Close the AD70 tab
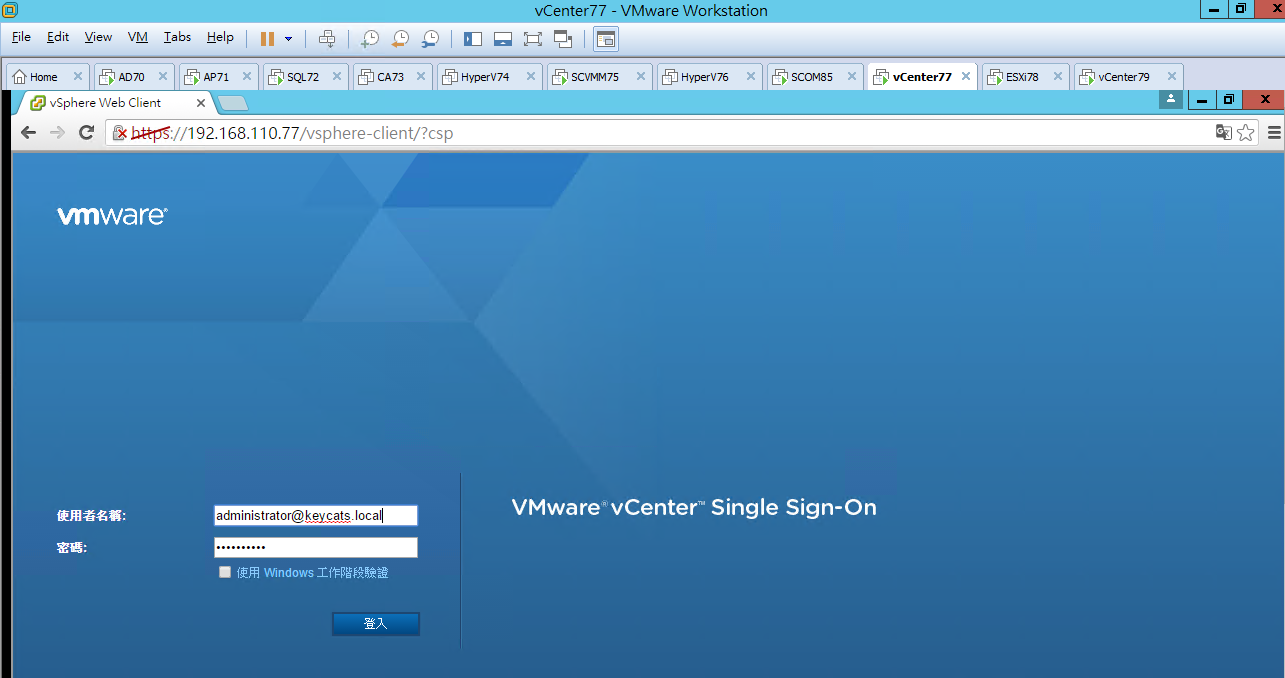Viewport: 1285px width, 678px height. tap(162, 77)
